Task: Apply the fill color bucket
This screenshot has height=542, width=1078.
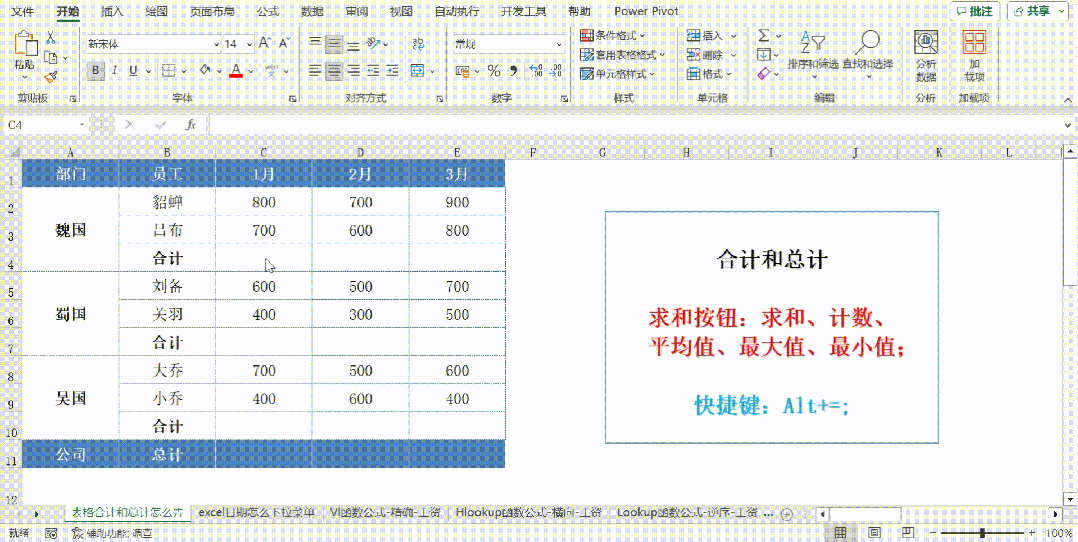Action: 205,70
